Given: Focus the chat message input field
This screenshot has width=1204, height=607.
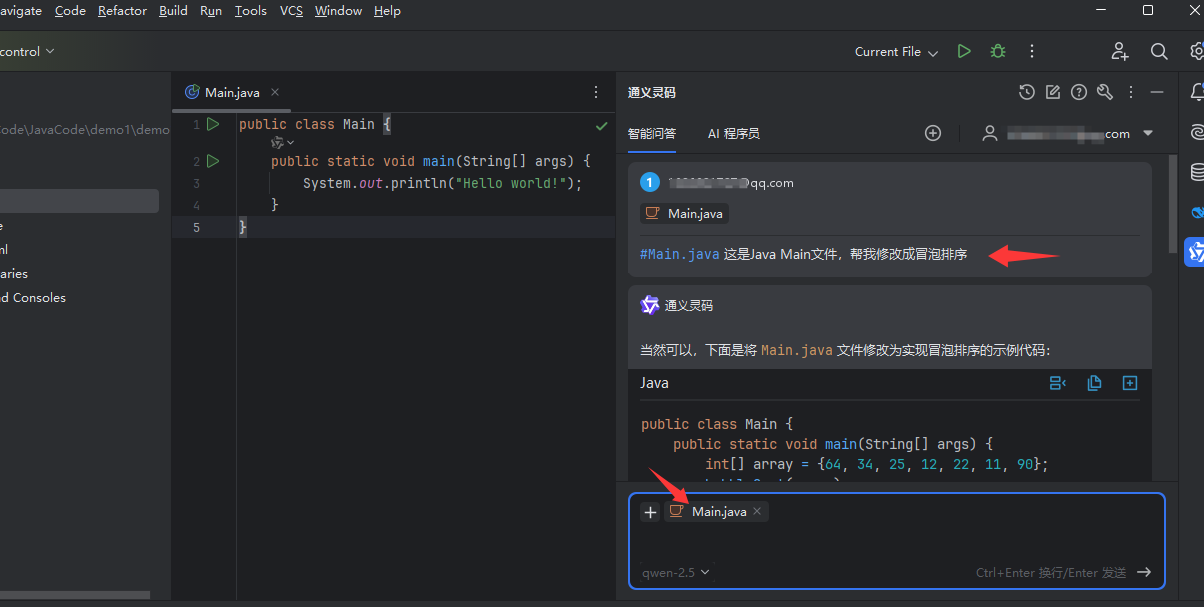Looking at the screenshot, I should pos(897,543).
